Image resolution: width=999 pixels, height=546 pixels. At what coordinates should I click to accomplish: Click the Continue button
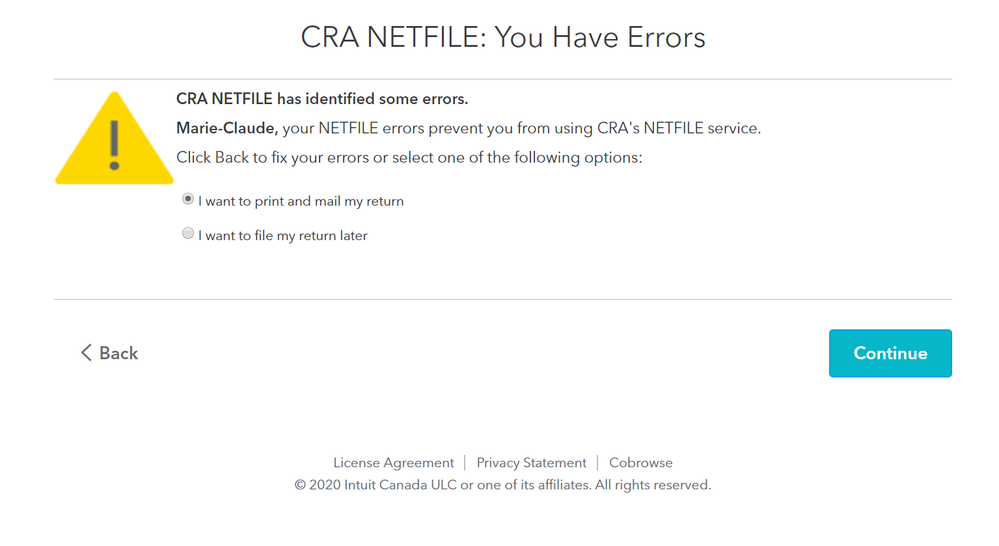pyautogui.click(x=890, y=353)
